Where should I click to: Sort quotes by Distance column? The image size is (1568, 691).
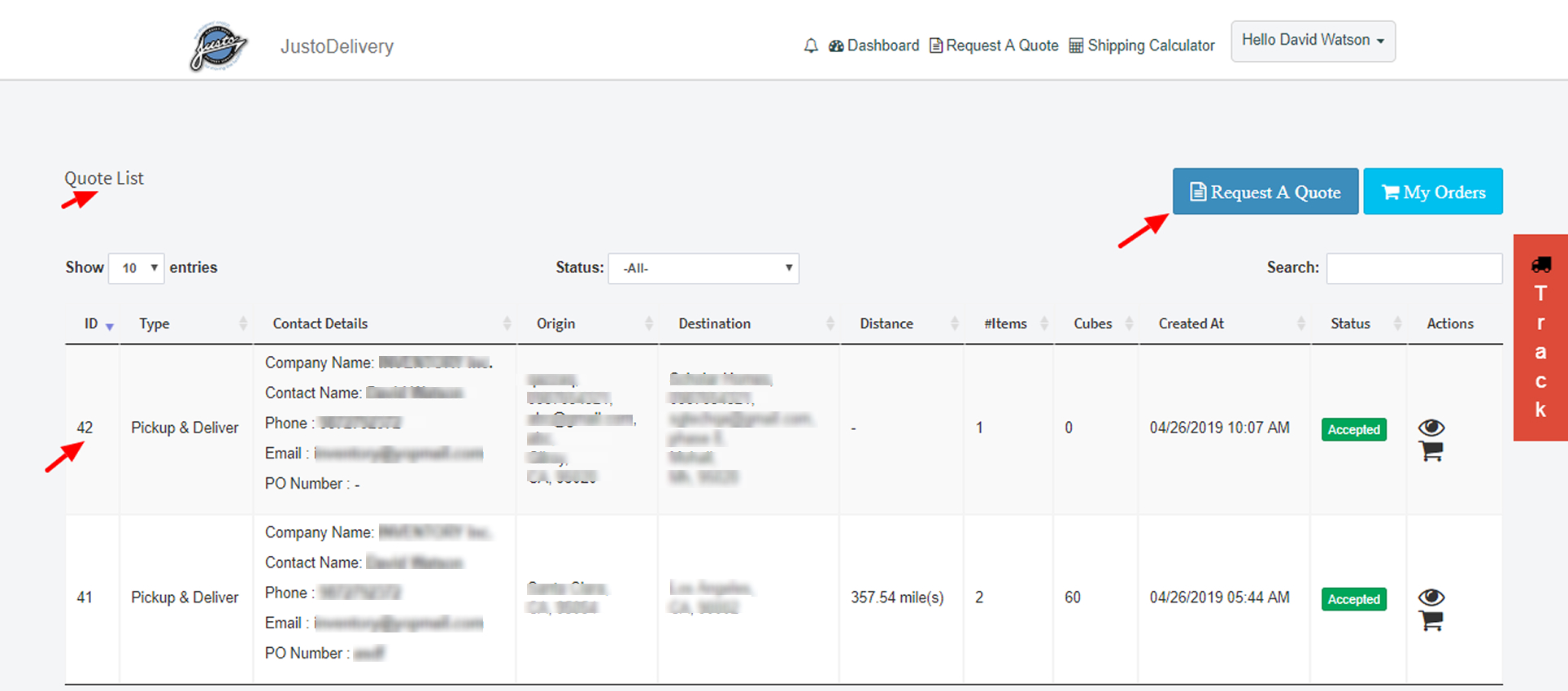click(x=886, y=324)
